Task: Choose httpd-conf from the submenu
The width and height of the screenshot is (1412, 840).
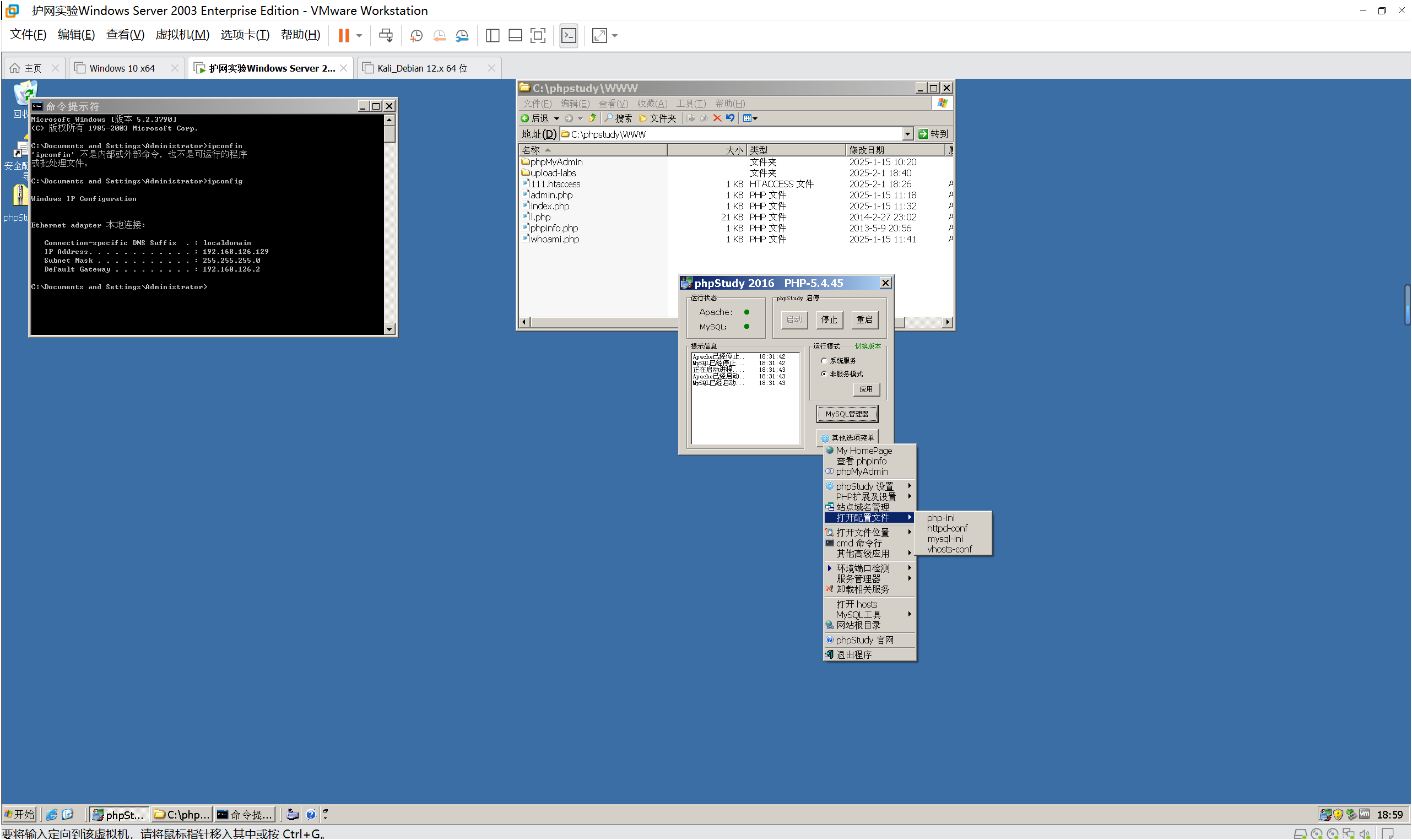Action: click(947, 529)
